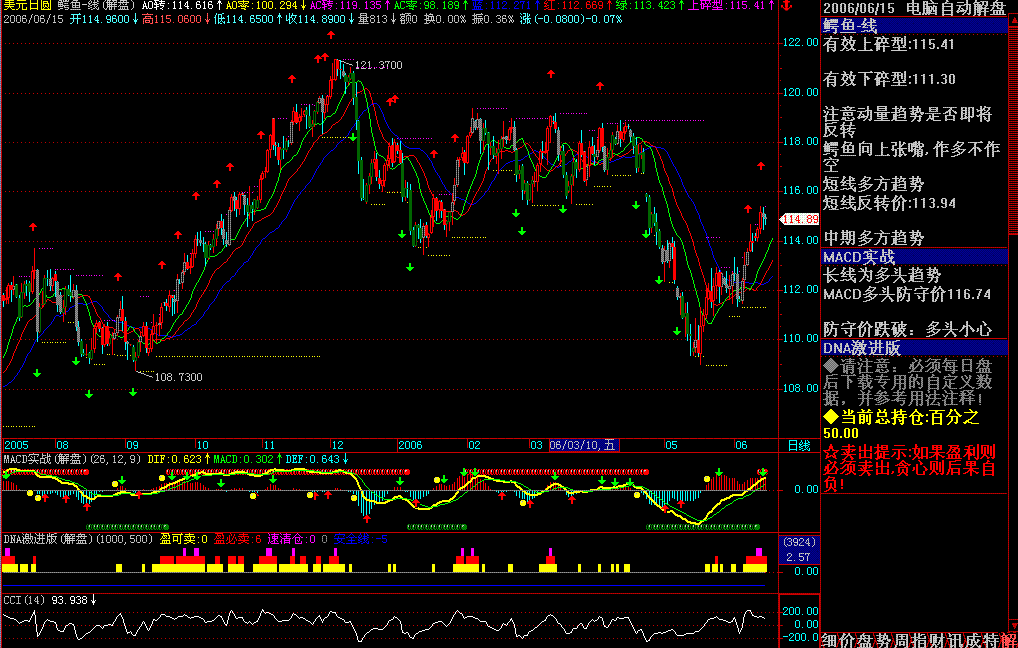The height and width of the screenshot is (648, 1018).
Task: Click the AC零:98.189 value
Action: (426, 5)
